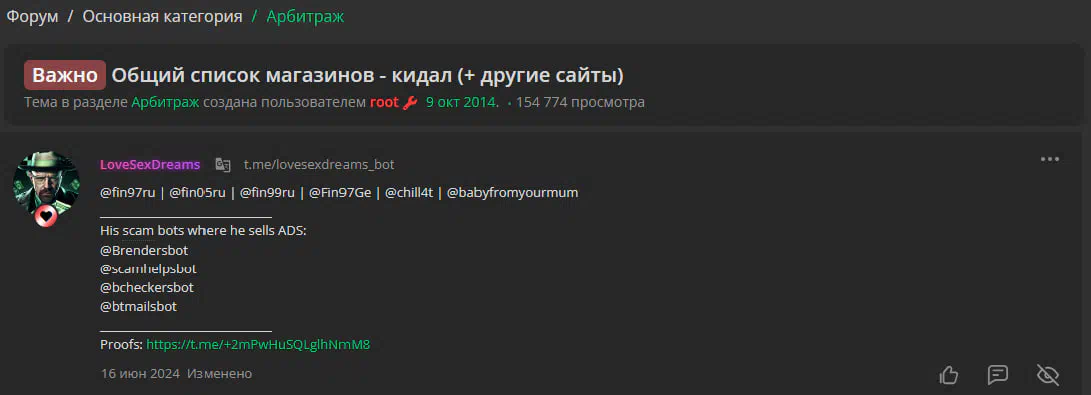Click the wrench icon next to root
Screen dimensions: 1091x395
410,103
